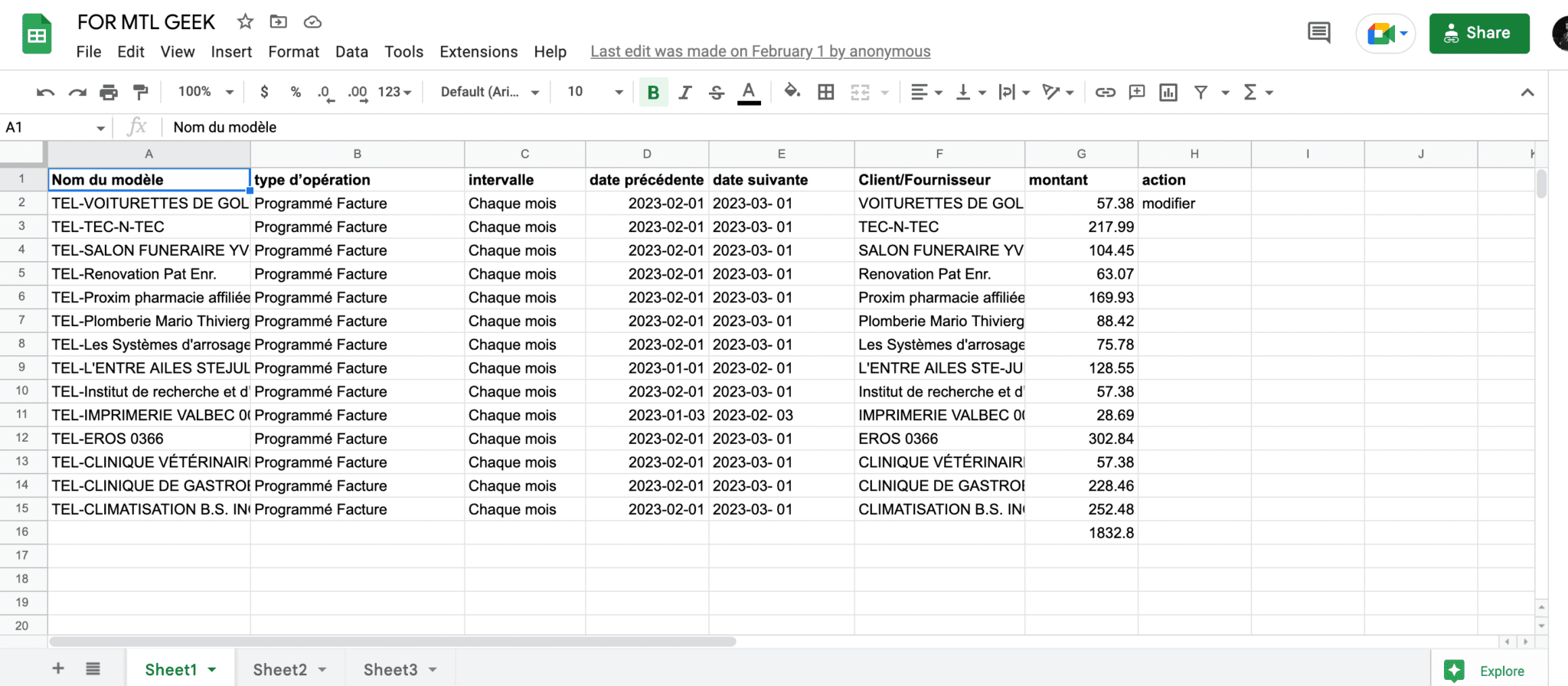Viewport: 1568px width, 686px height.
Task: Click the Print icon
Action: point(109,93)
